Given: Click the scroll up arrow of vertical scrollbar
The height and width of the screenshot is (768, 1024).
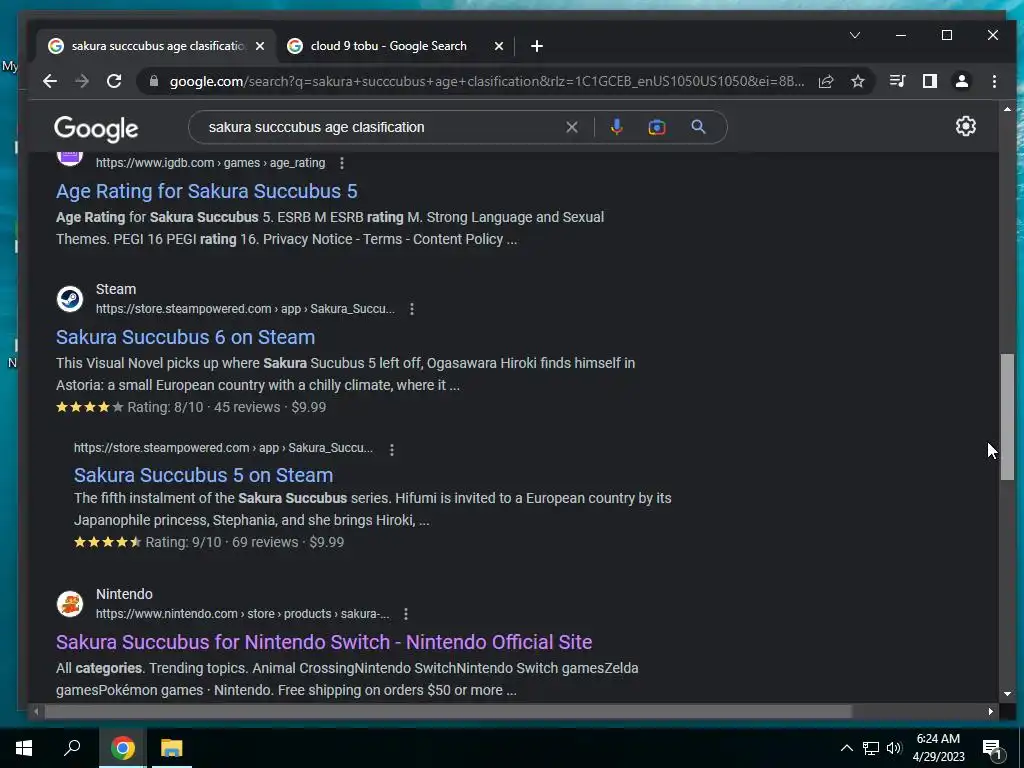Looking at the screenshot, I should pyautogui.click(x=1007, y=109).
